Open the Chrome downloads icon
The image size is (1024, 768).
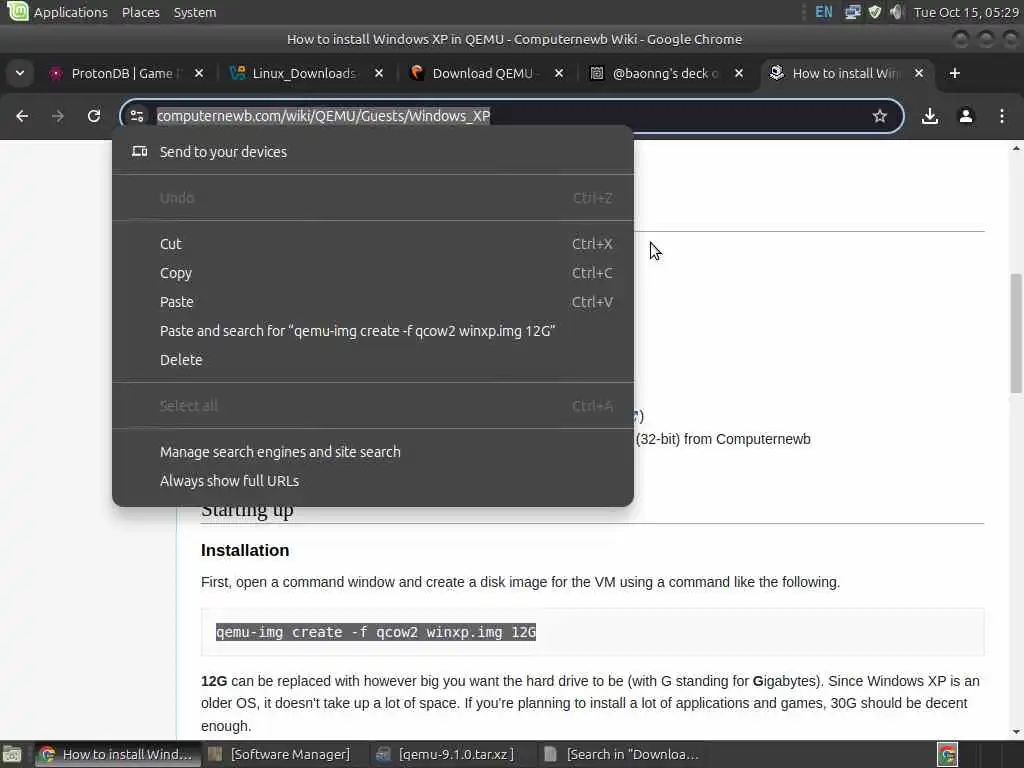point(930,116)
